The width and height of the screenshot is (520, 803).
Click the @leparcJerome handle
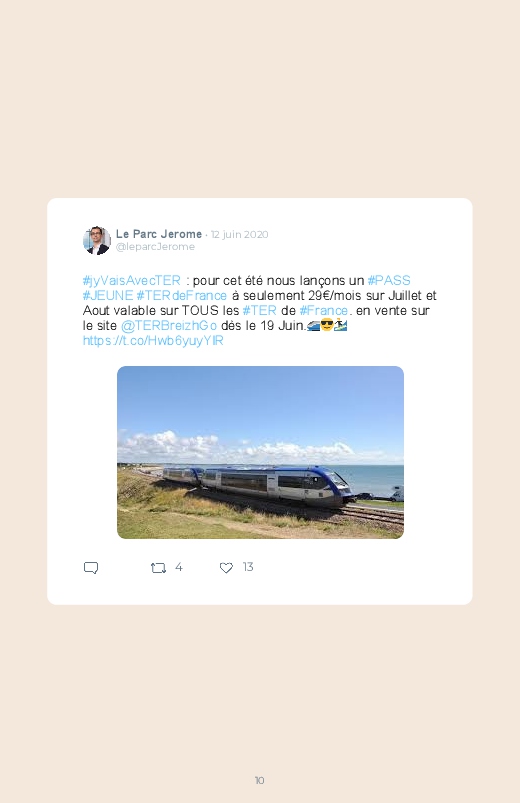(x=155, y=247)
